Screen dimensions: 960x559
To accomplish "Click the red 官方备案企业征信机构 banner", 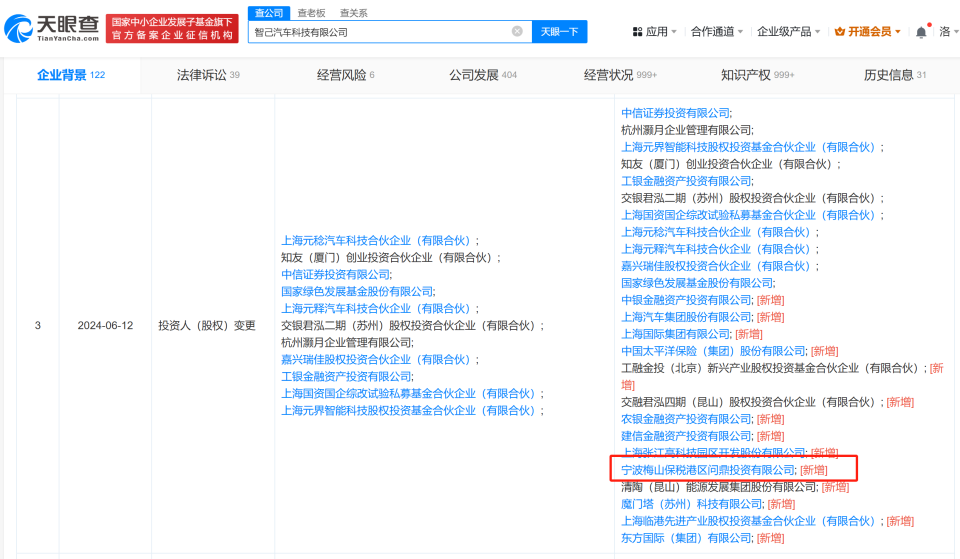I will point(172,29).
